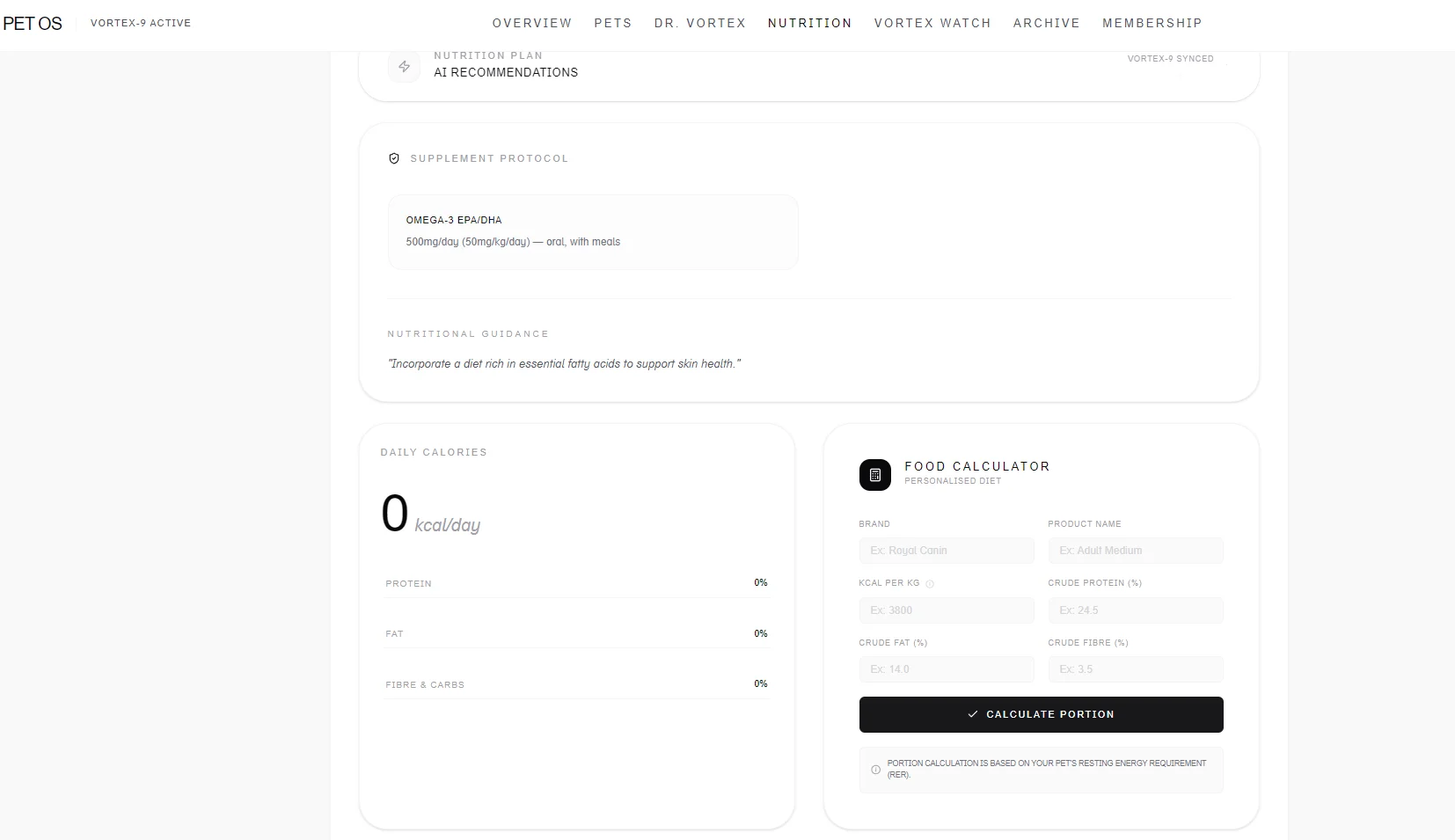Screen dimensions: 1455x840
Task: Select the Crude Fibre (%) input field
Action: (x=1136, y=669)
